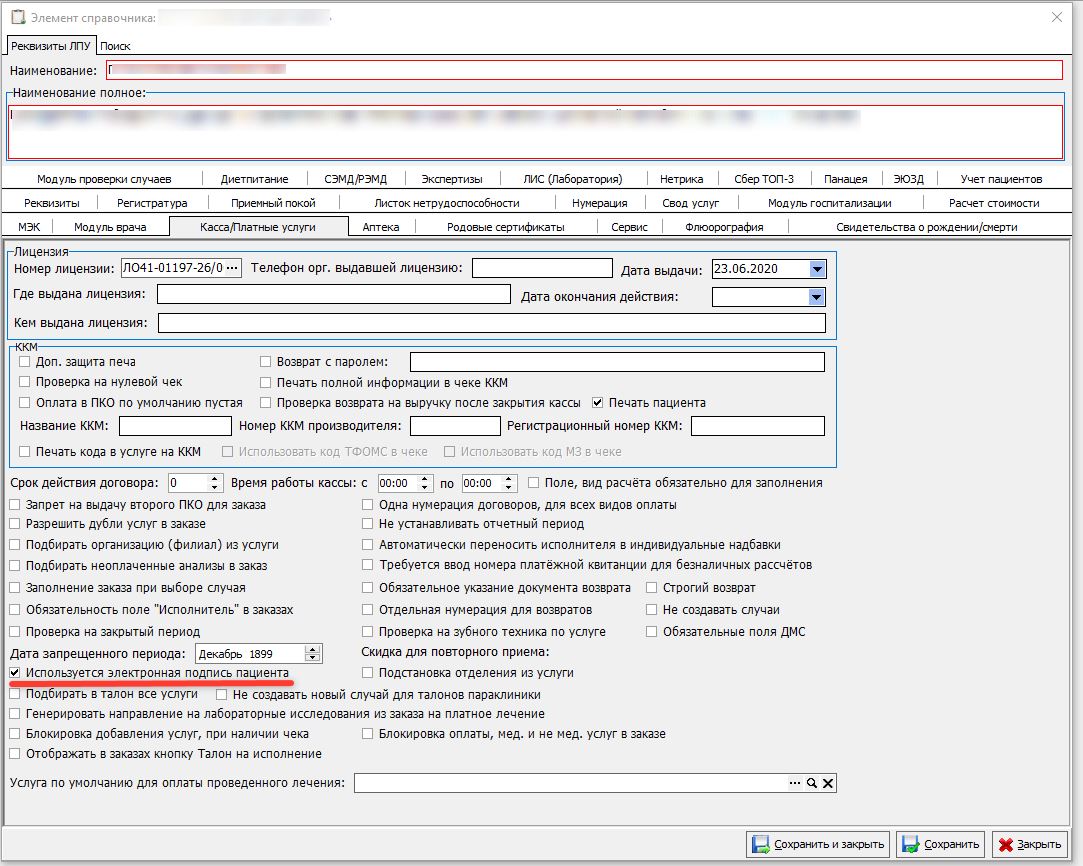Image resolution: width=1083 pixels, height=866 pixels.
Task: Focus the Название ККМ text field
Action: click(175, 426)
